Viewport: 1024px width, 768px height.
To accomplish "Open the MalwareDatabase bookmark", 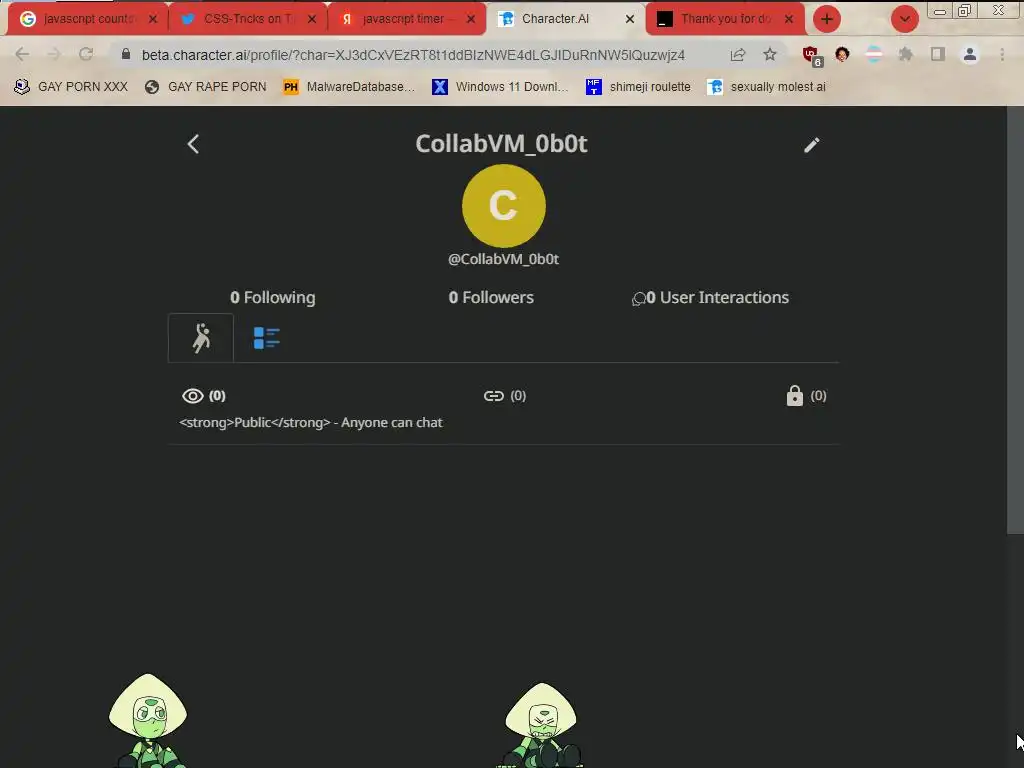I will (x=349, y=86).
